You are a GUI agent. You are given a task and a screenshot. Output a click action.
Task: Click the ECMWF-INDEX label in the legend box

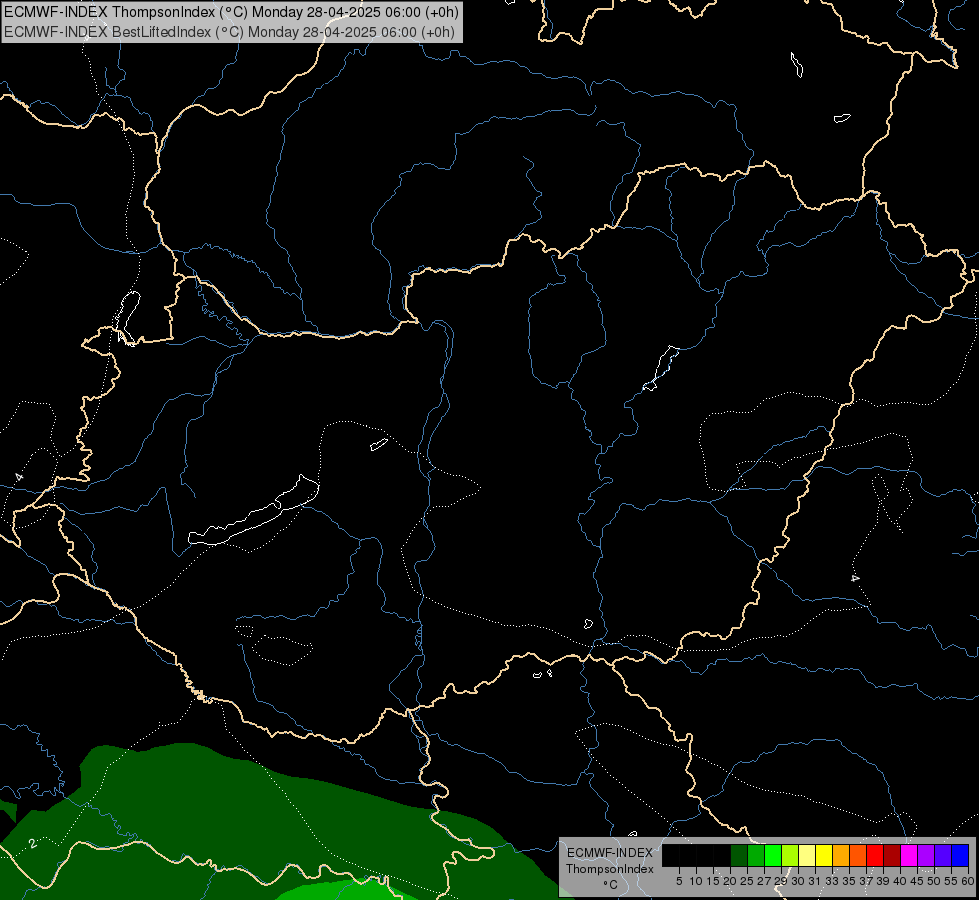click(x=610, y=853)
